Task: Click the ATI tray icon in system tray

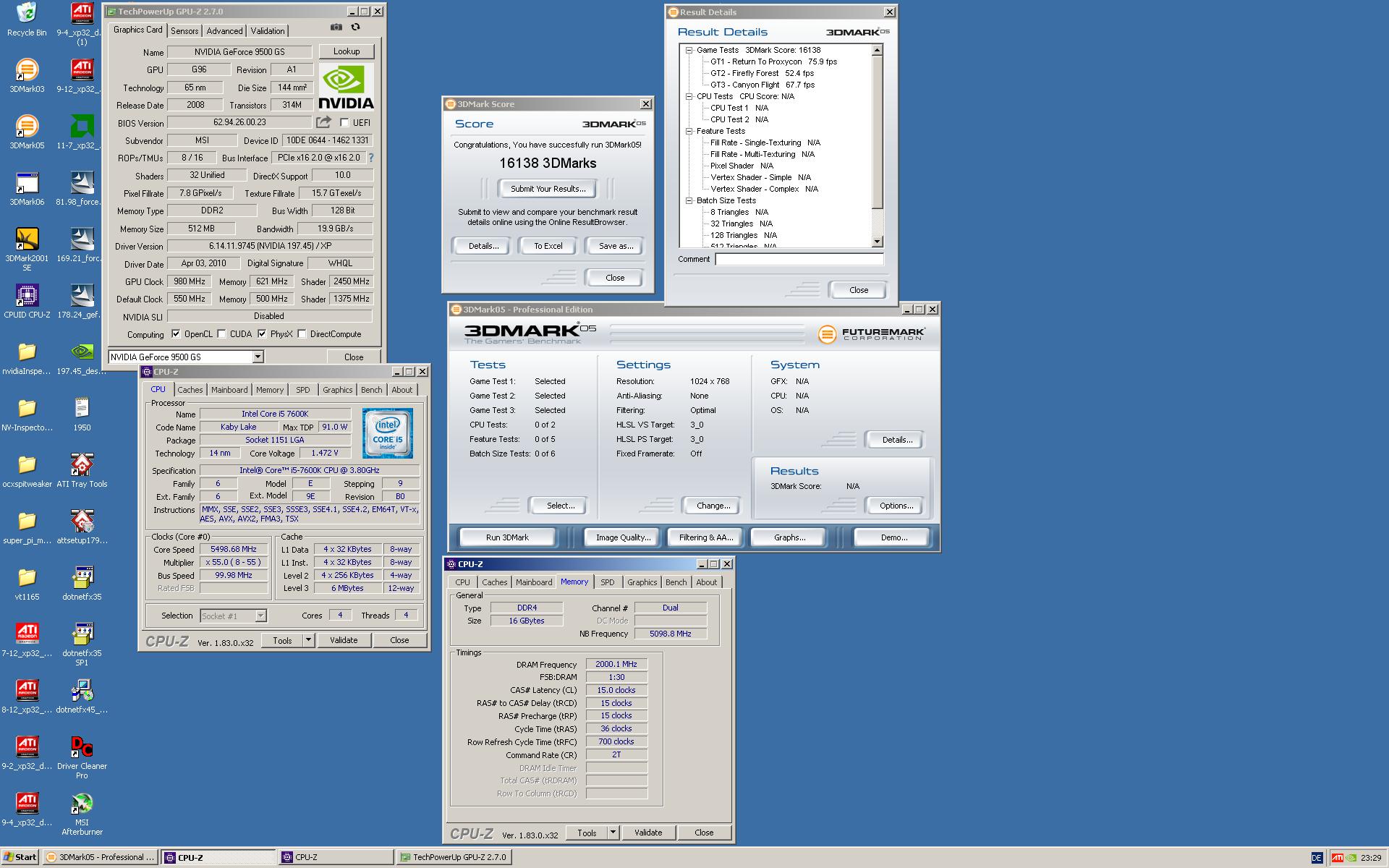Action: pyautogui.click(x=1337, y=858)
